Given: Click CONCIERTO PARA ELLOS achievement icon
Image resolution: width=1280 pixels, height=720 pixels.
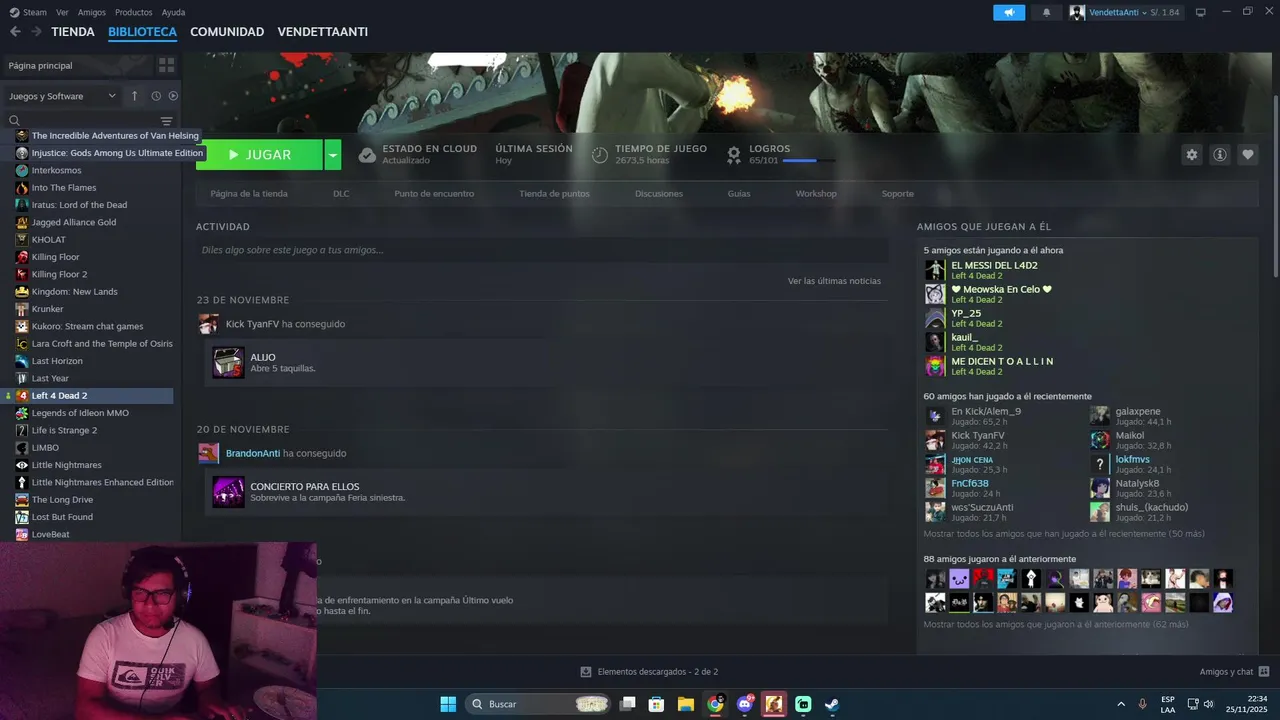Looking at the screenshot, I should click(x=228, y=492).
